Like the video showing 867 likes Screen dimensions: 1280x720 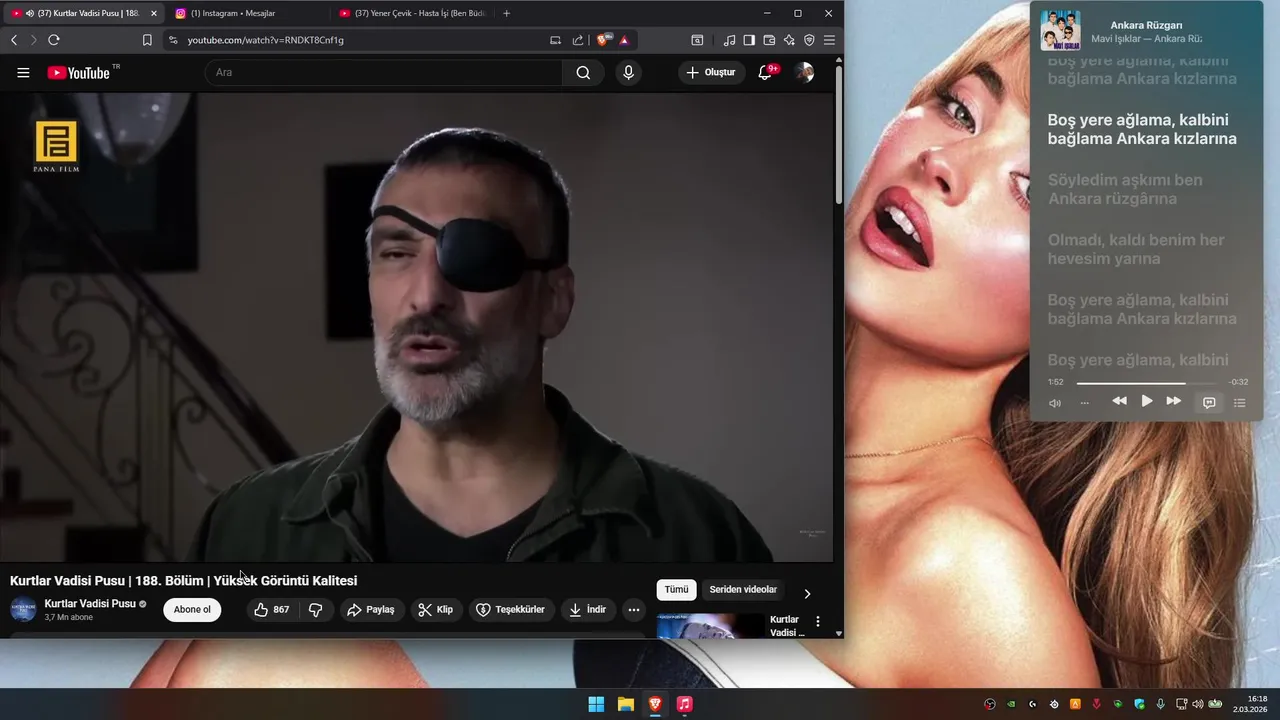click(273, 609)
